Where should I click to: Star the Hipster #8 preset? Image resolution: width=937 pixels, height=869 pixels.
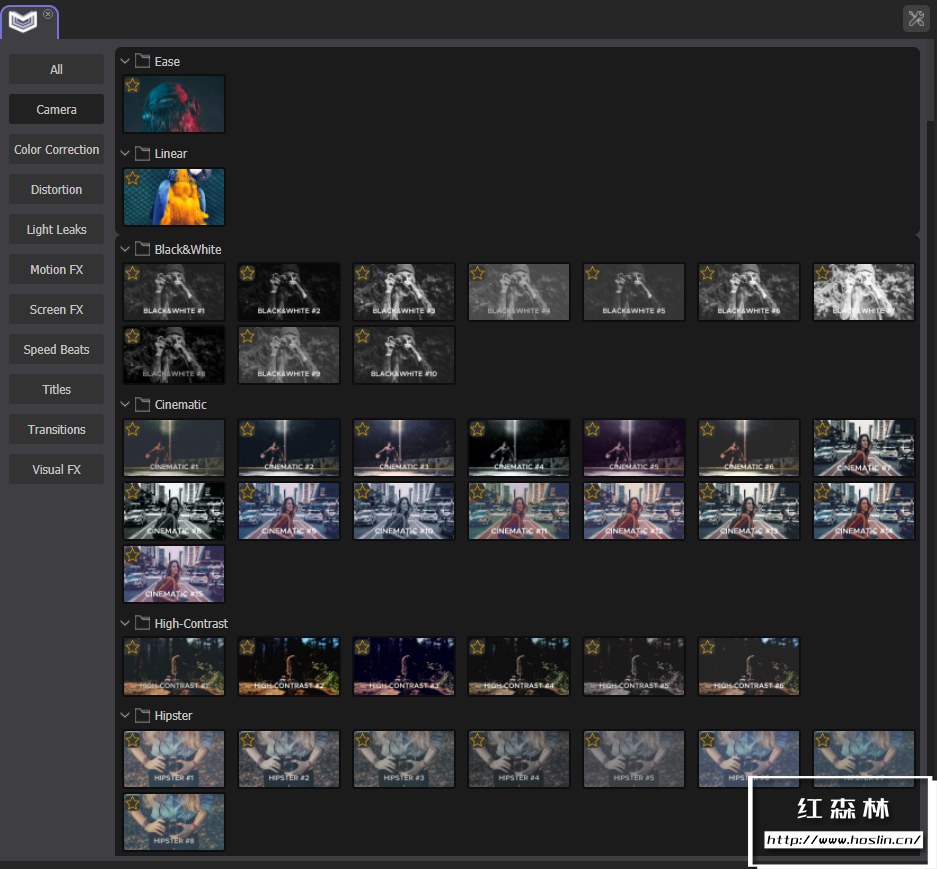click(133, 803)
